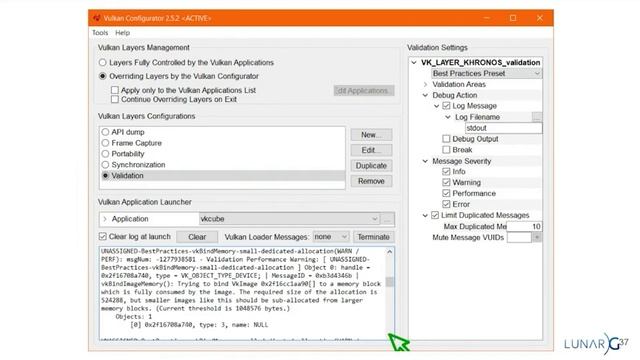This screenshot has width=640, height=360.
Task: Click the Edit Applications button
Action: coord(364,91)
